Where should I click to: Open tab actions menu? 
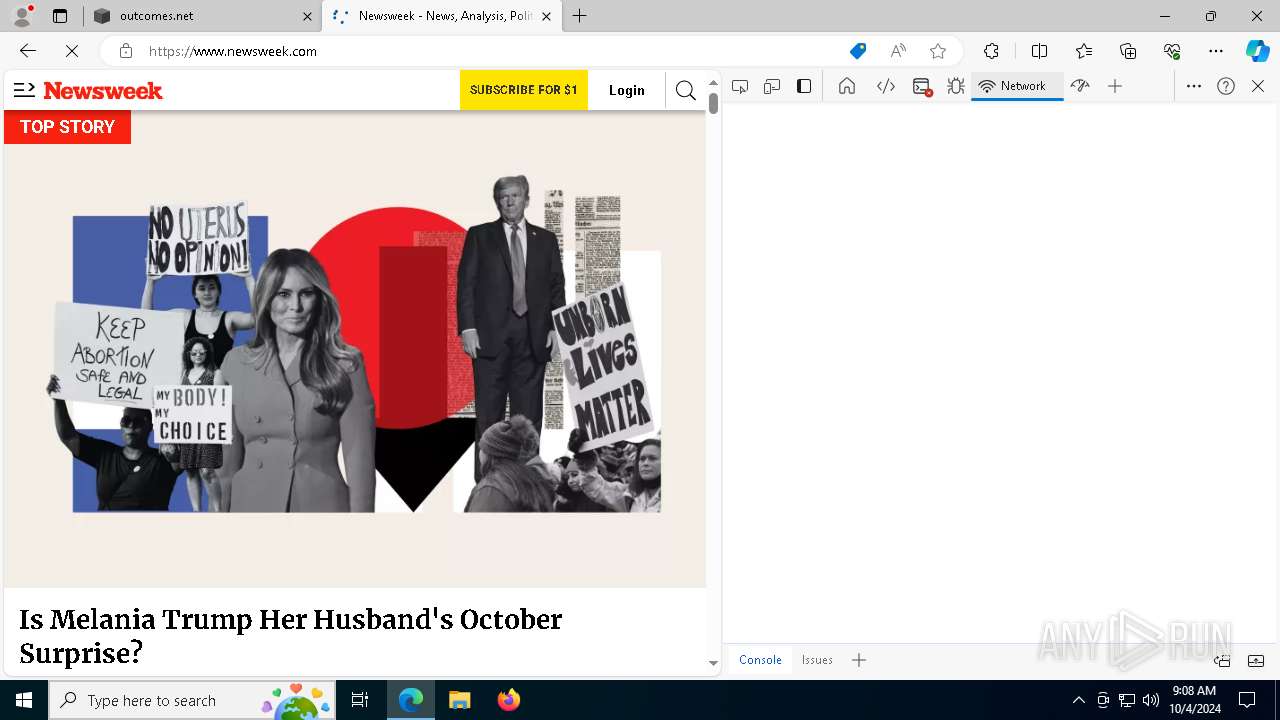tap(60, 16)
